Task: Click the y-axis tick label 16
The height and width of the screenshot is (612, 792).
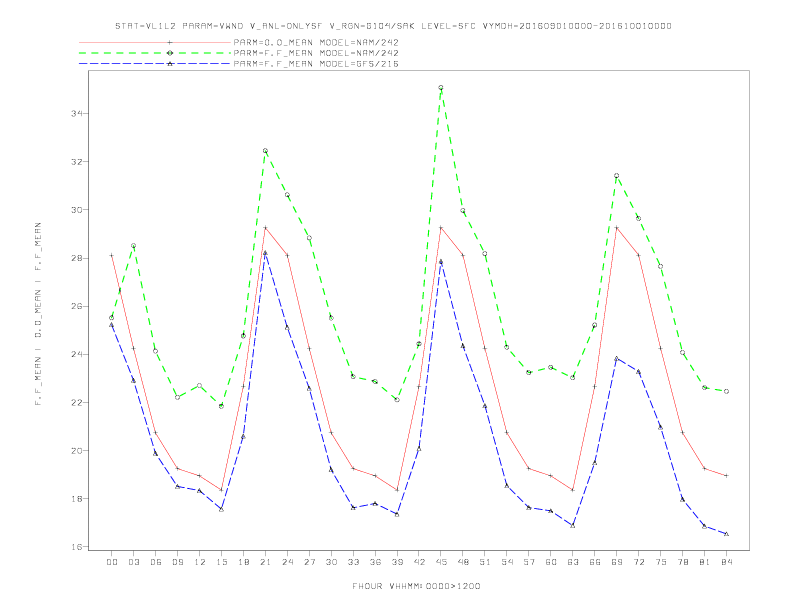Action: (77, 547)
